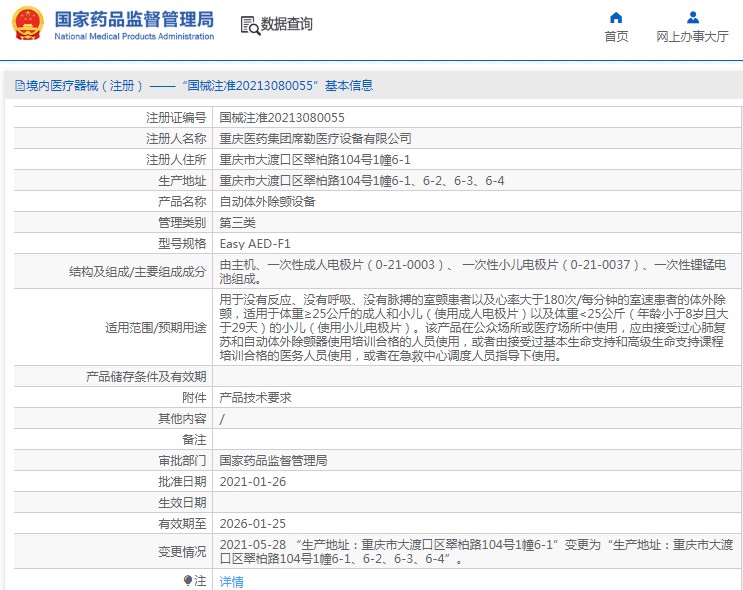Click the lightbulb icon beside 注
Image resolution: width=743 pixels, height=590 pixels.
(187, 580)
